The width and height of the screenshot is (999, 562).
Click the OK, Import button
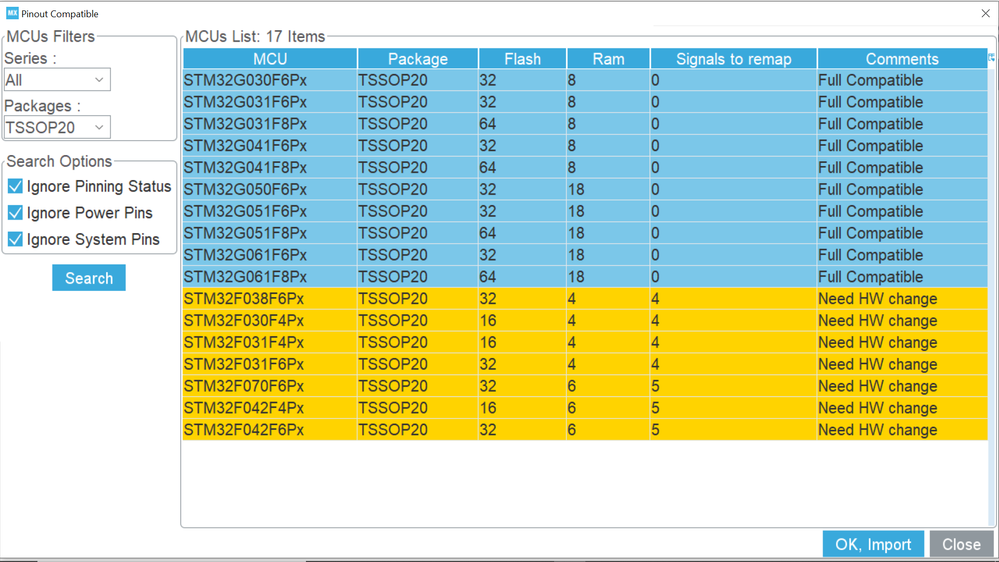click(873, 544)
